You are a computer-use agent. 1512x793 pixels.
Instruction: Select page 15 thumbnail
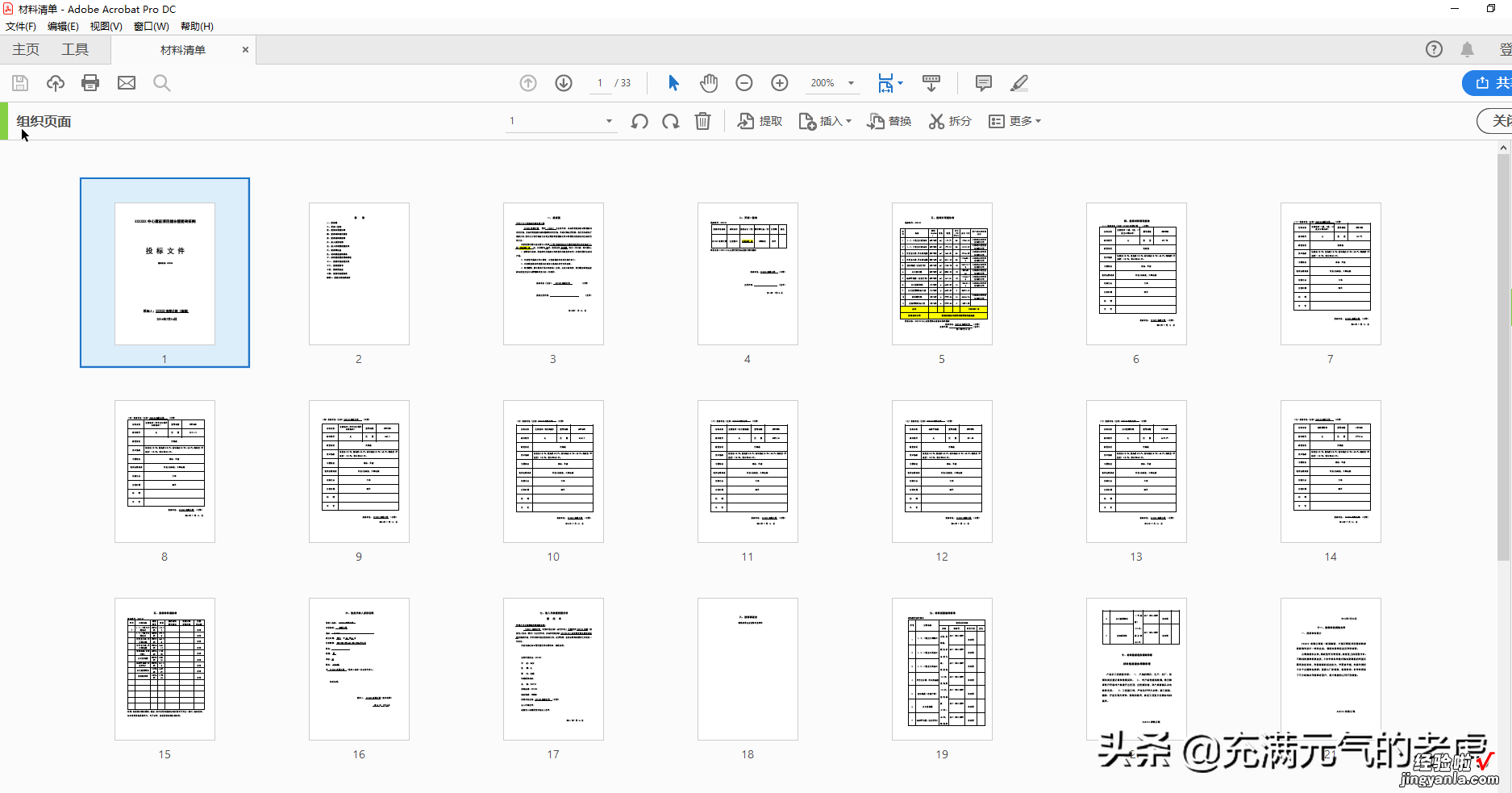(165, 669)
